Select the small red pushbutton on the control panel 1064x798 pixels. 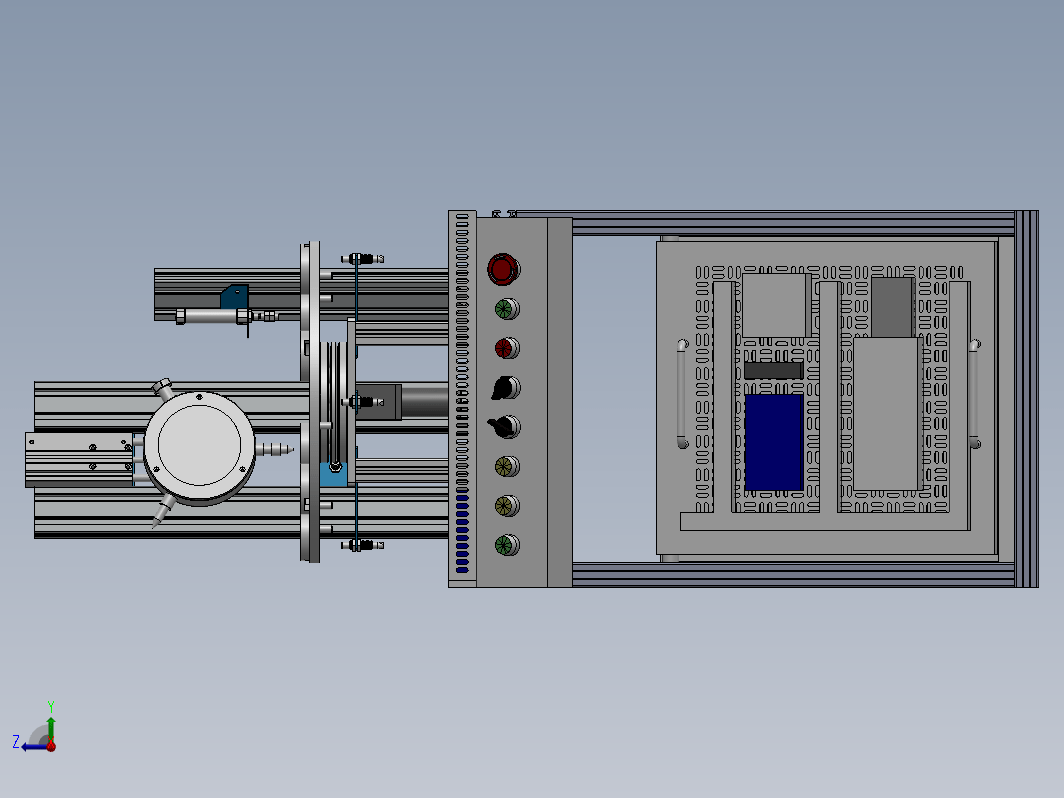click(506, 349)
